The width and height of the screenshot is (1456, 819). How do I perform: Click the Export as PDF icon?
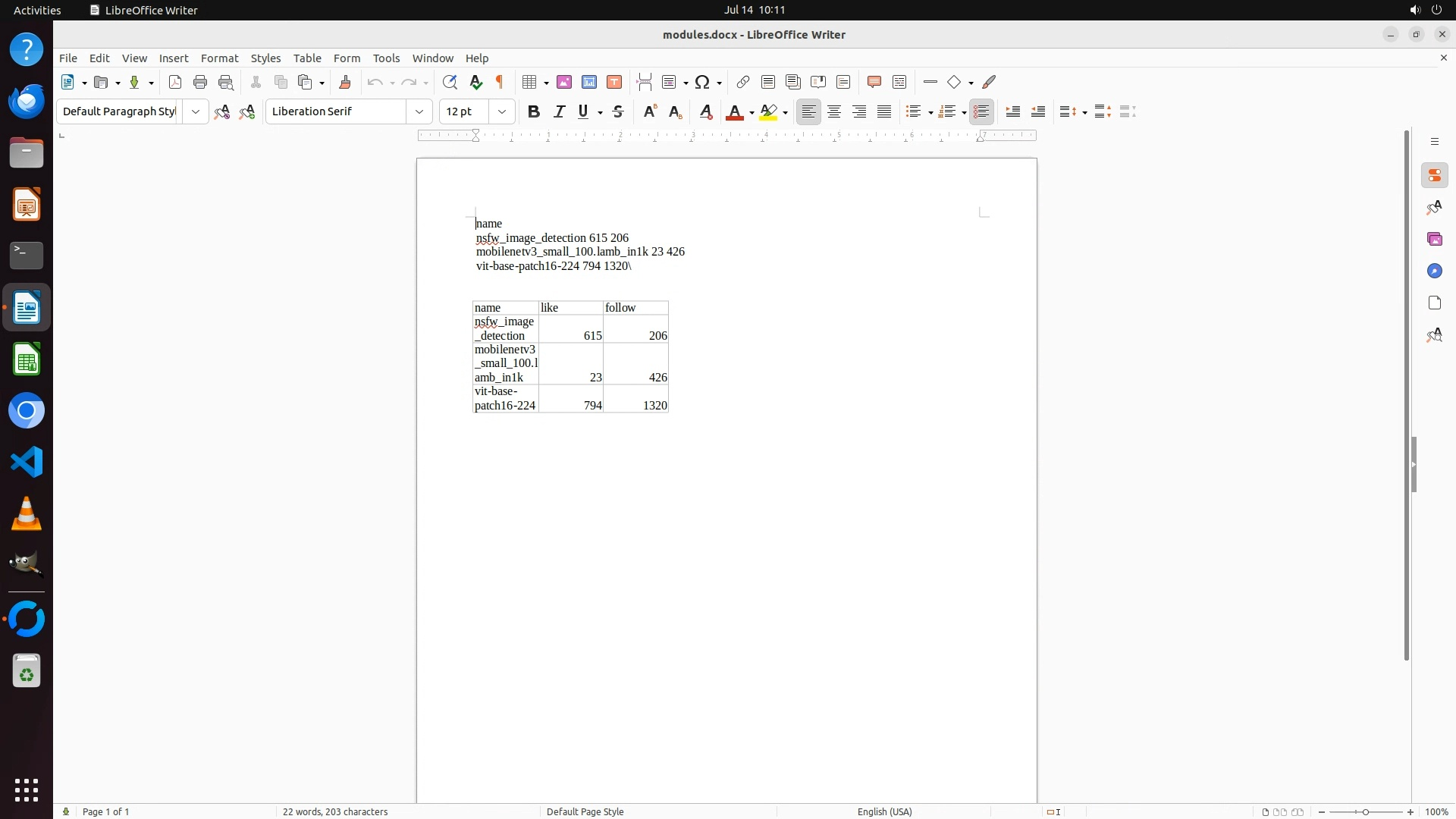(175, 82)
